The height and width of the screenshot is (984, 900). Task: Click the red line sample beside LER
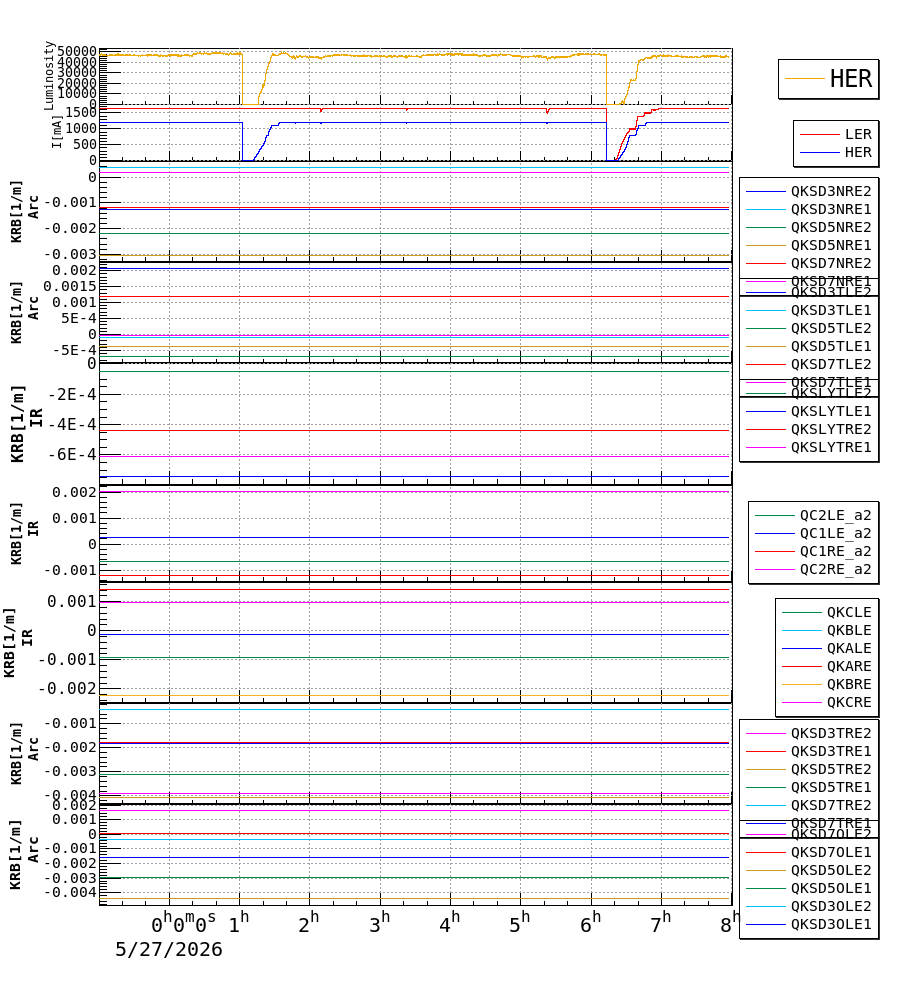[820, 134]
